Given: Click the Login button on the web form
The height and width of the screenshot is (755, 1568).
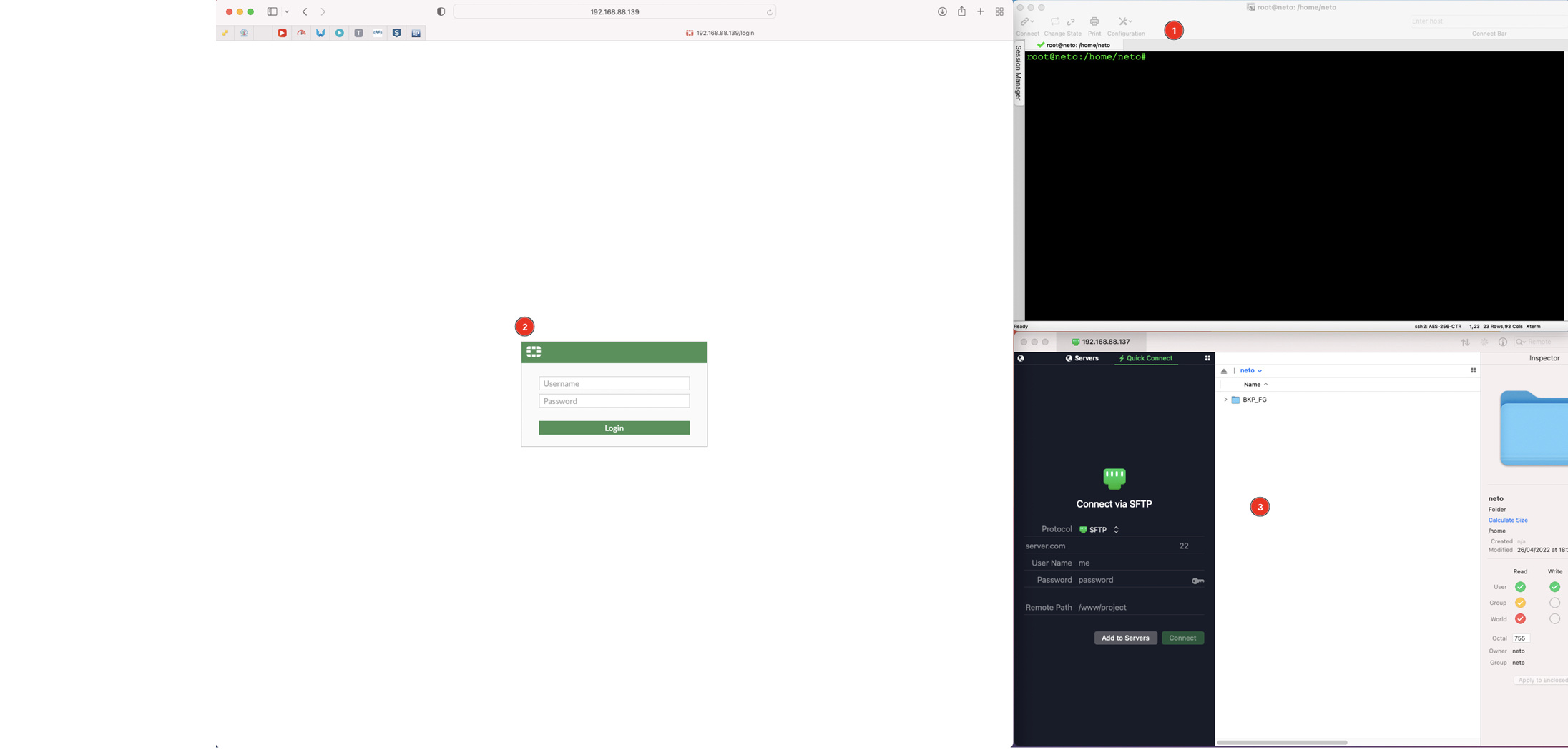Looking at the screenshot, I should click(614, 428).
